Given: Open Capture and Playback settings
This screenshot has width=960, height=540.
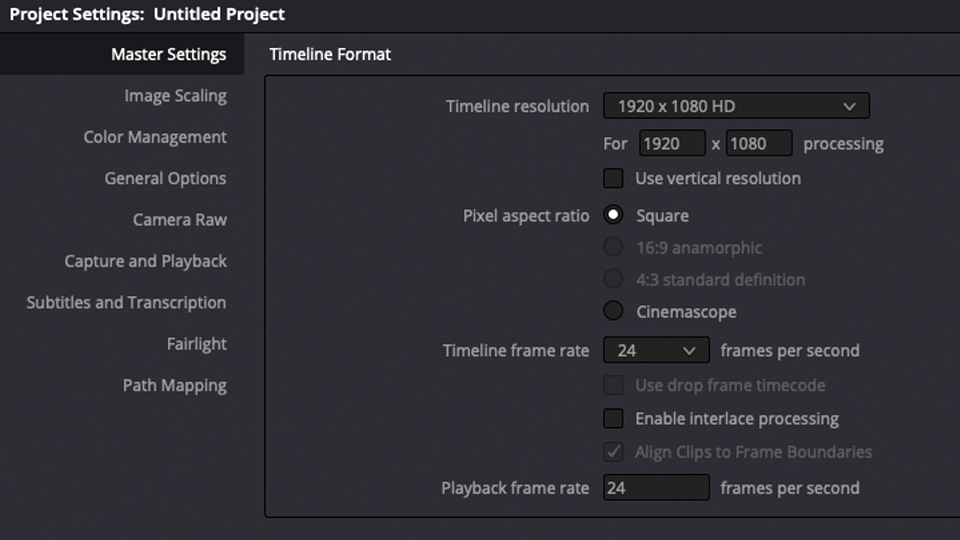Looking at the screenshot, I should pos(146,261).
